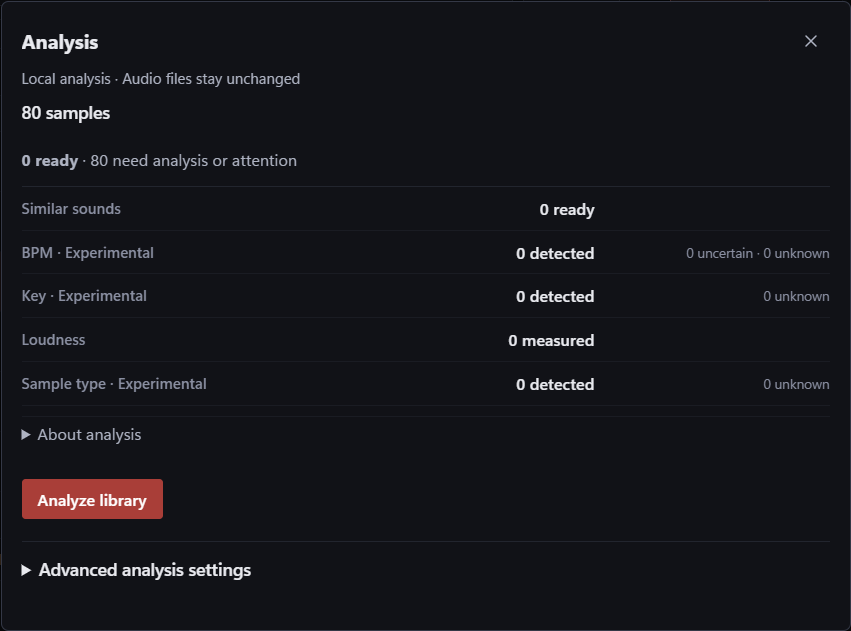Screen dimensions: 851x631
Task: Click the '0 measured' Loudness value
Action: [551, 341]
